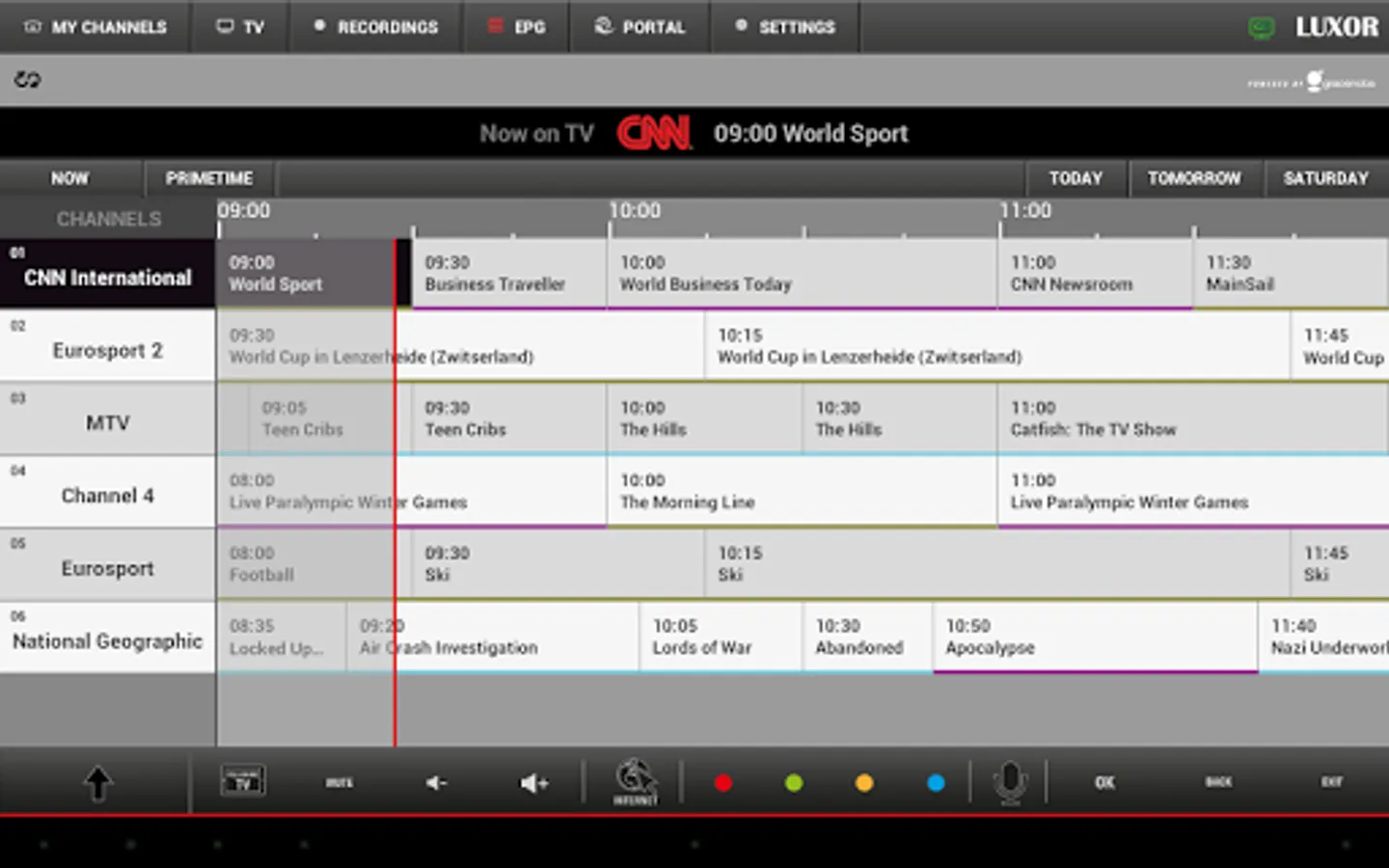This screenshot has width=1389, height=868.
Task: Select the MTV channel row
Action: pyautogui.click(x=108, y=419)
